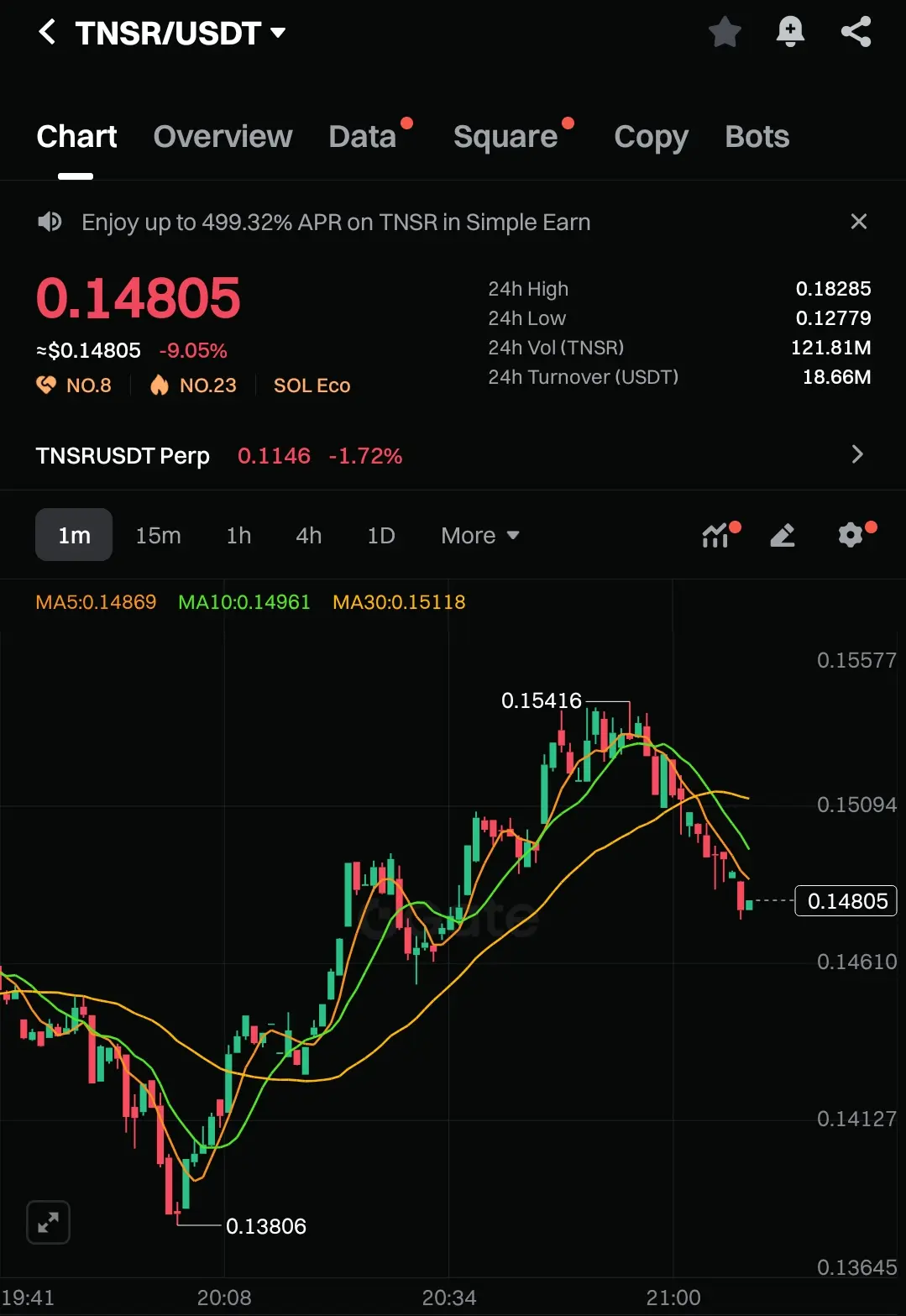Tap the NO.23 hot ranking badge
The height and width of the screenshot is (1316, 906).
pos(193,385)
